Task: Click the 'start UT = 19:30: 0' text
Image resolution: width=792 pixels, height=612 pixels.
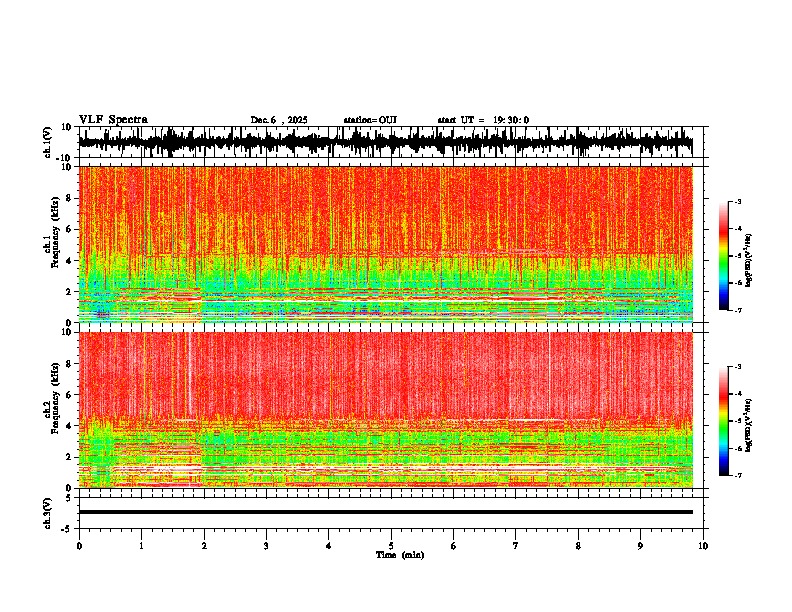Action: (x=483, y=120)
